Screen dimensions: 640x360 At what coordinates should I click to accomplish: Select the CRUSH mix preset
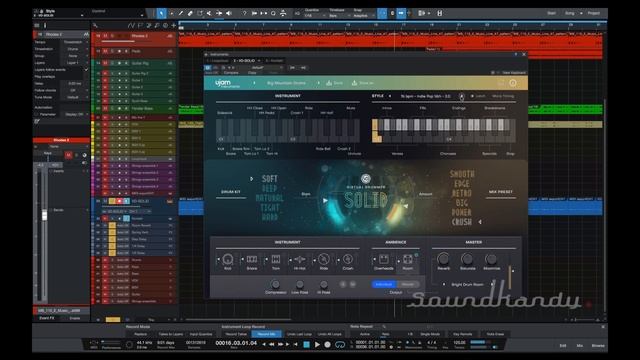click(x=462, y=222)
